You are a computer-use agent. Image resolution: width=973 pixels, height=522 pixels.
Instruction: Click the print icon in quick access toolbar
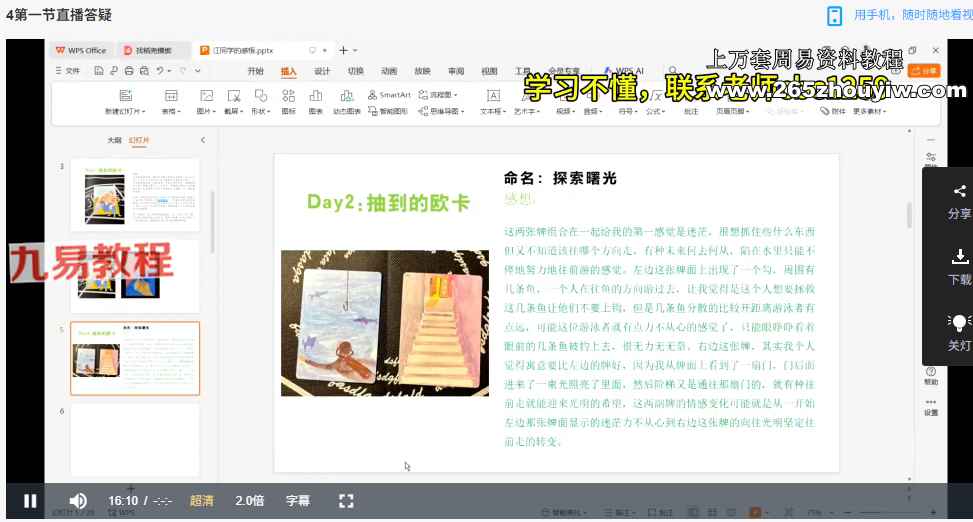129,71
